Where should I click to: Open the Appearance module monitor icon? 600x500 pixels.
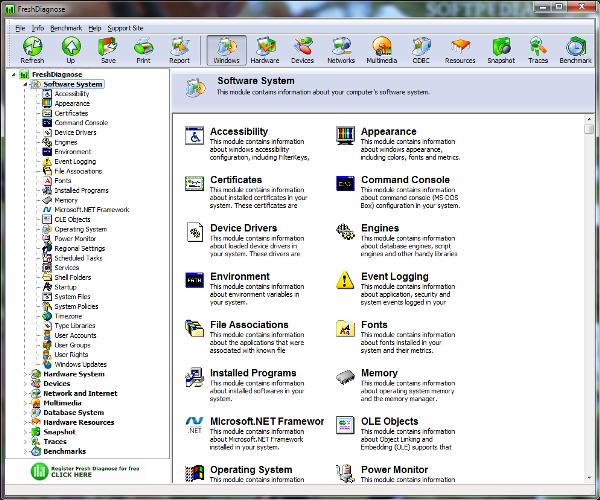click(x=345, y=135)
